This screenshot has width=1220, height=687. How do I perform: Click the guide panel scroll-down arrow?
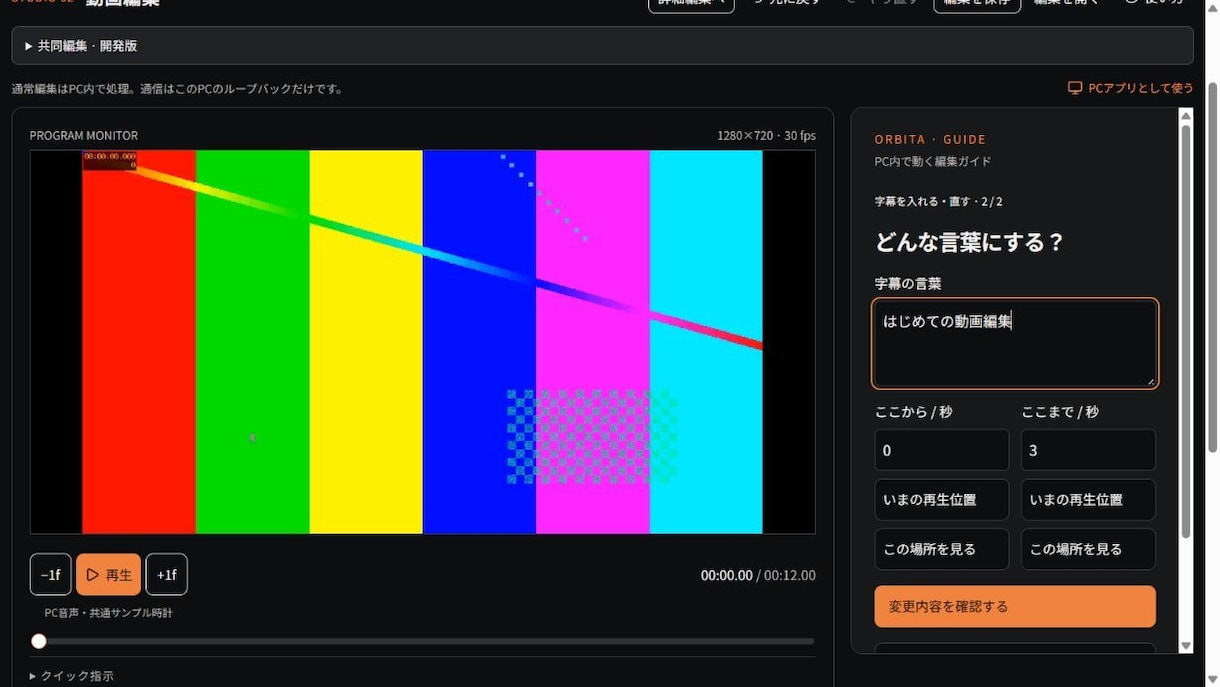coord(1186,646)
